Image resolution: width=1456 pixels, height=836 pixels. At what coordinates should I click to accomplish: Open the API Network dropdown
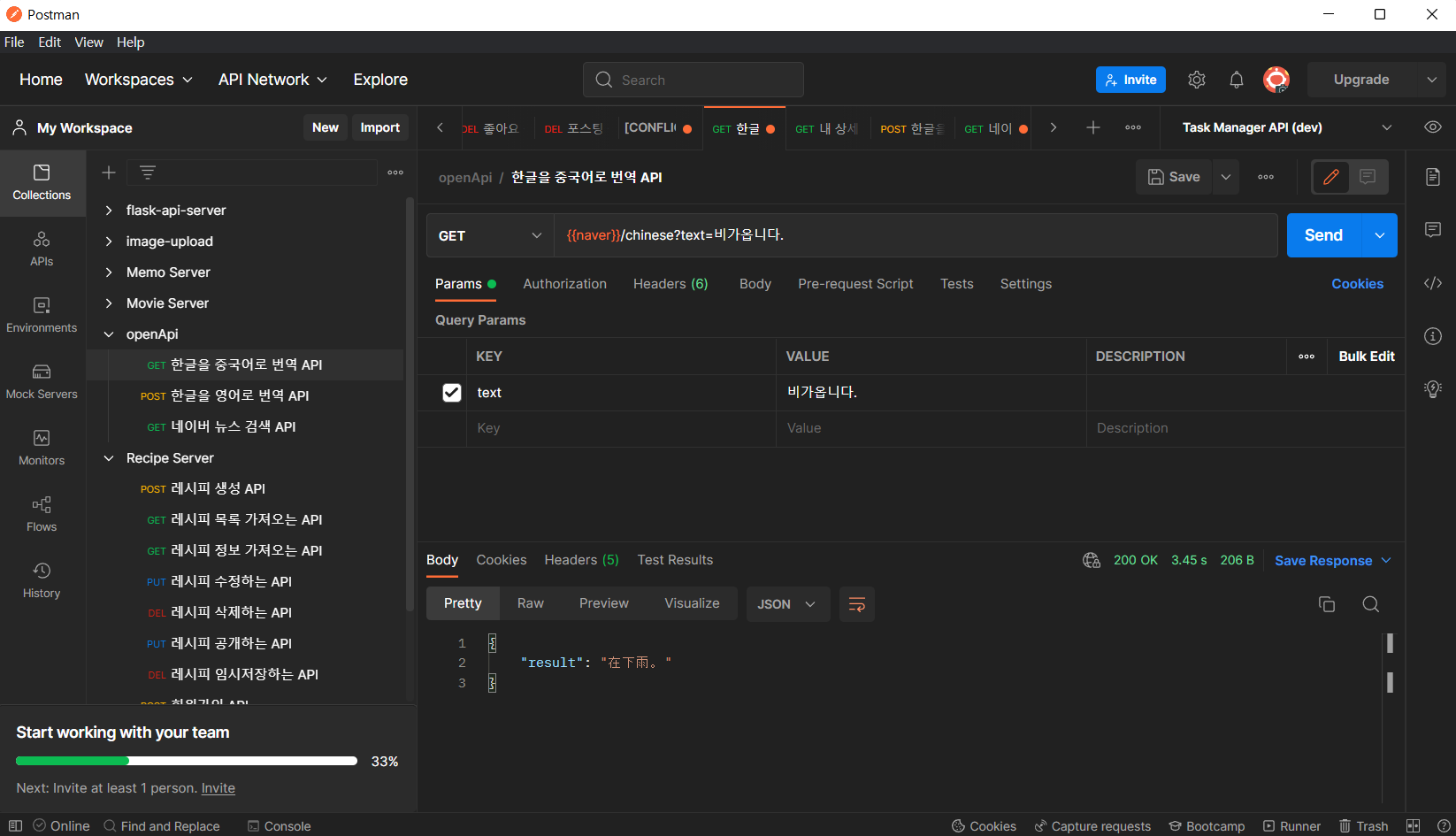pos(272,80)
